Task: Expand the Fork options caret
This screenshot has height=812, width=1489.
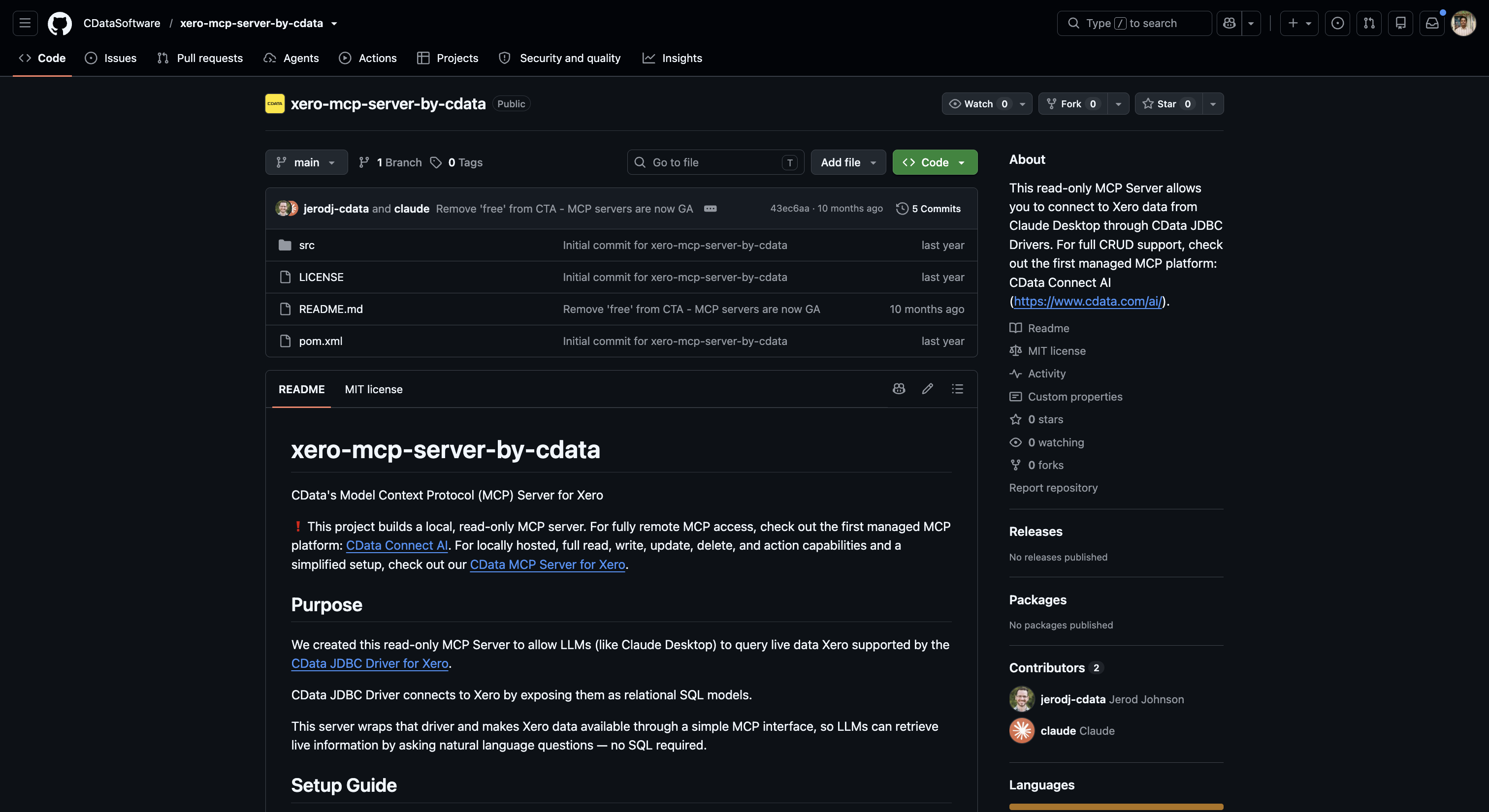Action: 1119,103
